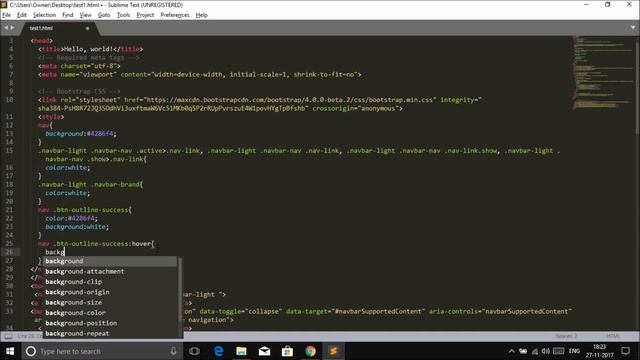Image resolution: width=640 pixels, height=360 pixels.
Task: Choose 'background' from autocomplete list
Action: [110, 261]
